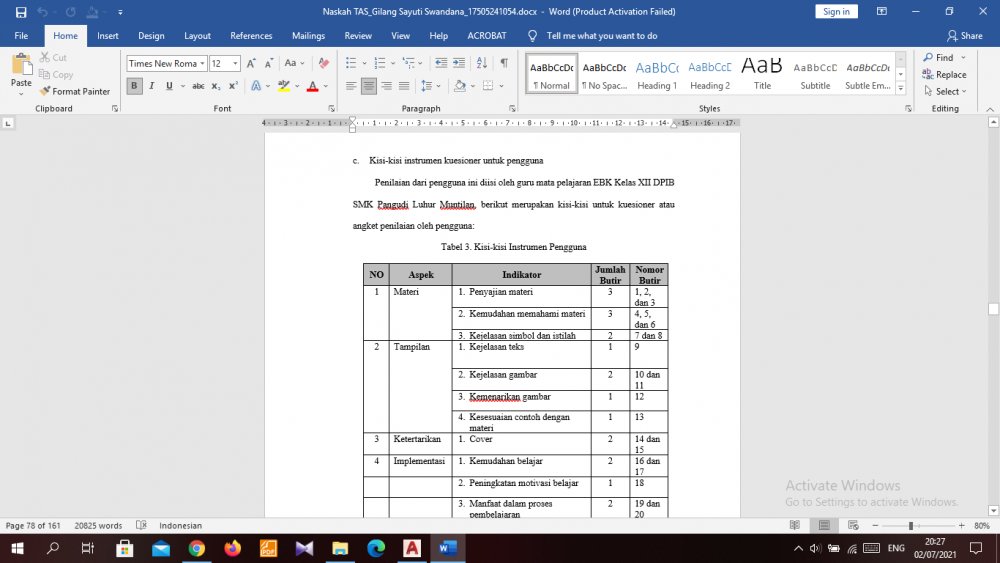
Task: Apply the Heading 1 style
Action: 657,74
